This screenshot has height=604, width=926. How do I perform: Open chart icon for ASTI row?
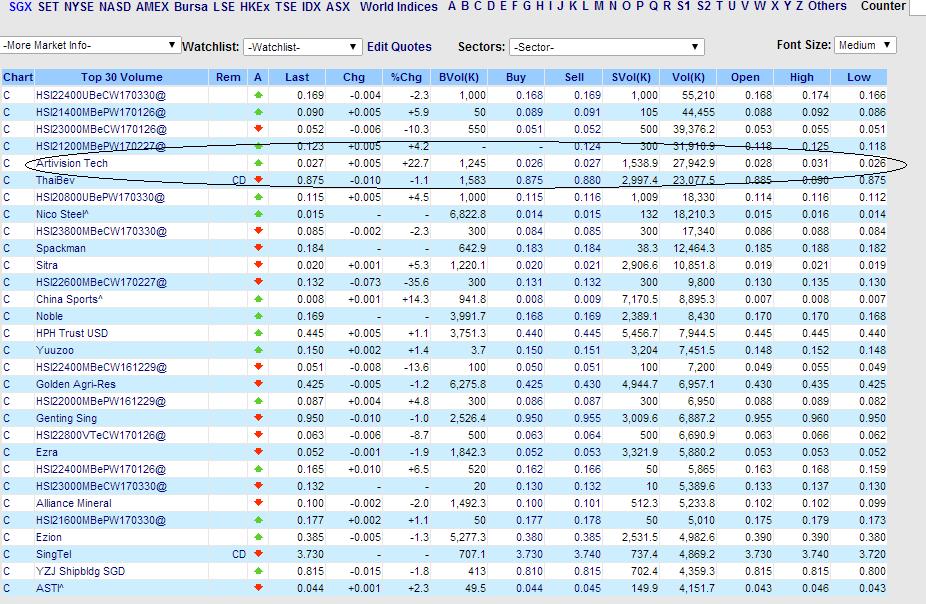point(6,588)
